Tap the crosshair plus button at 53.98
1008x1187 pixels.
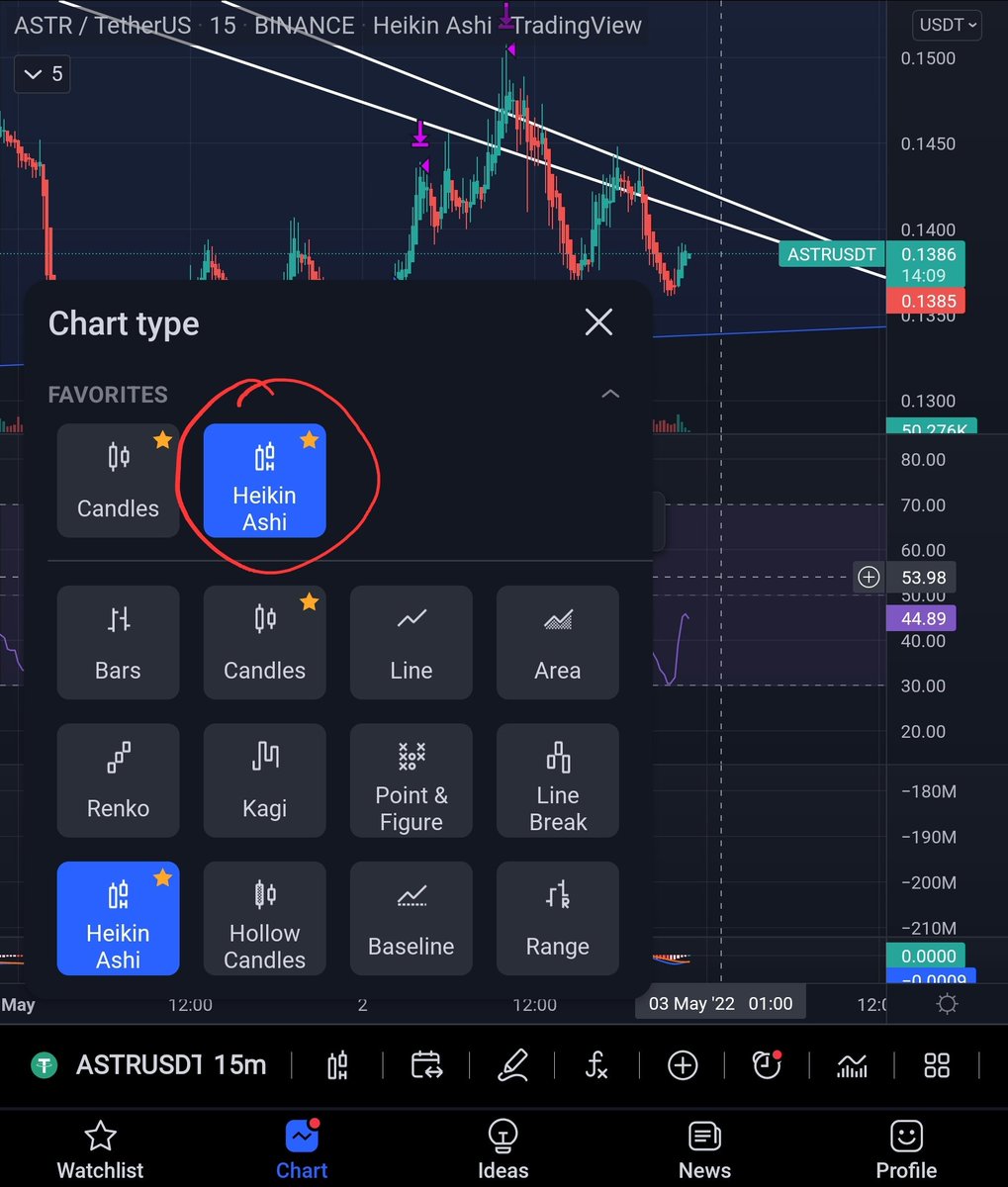[x=869, y=577]
